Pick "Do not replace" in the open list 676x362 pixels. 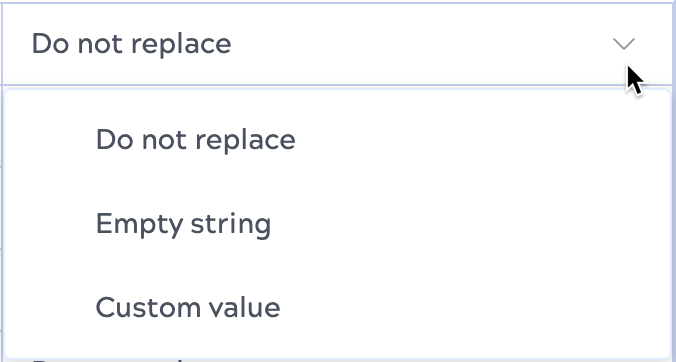[338, 140]
